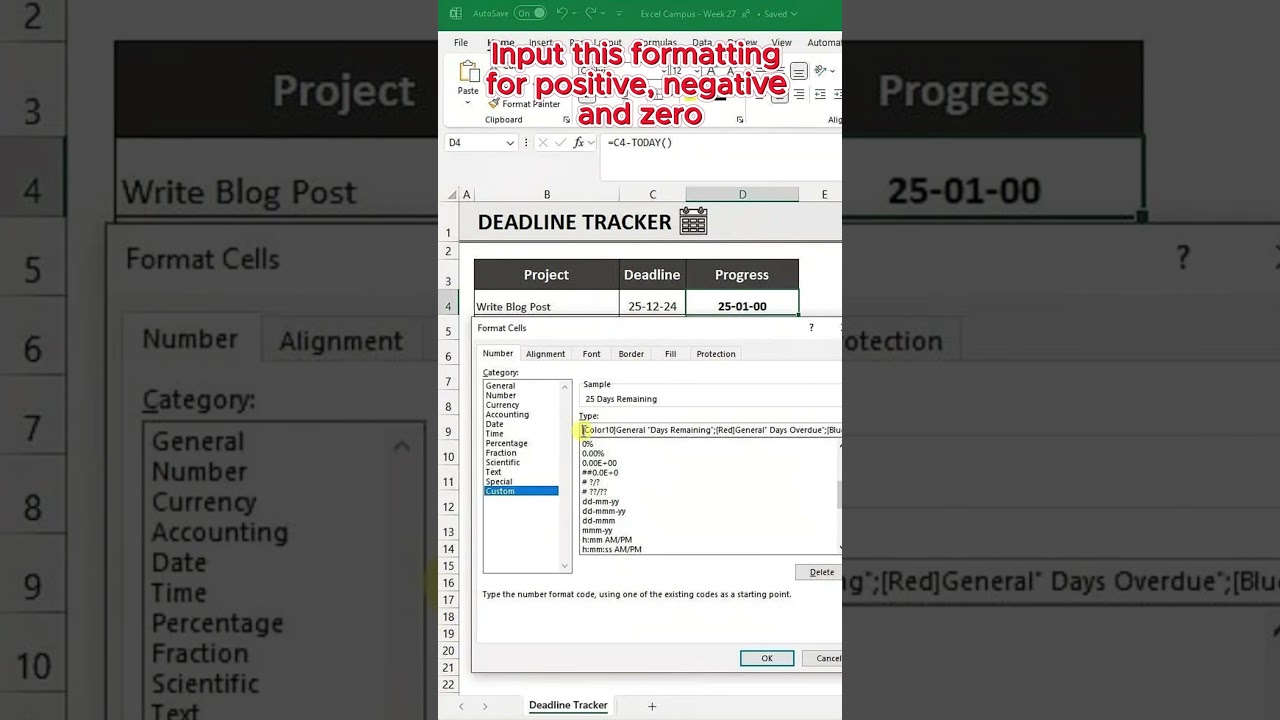The image size is (1280, 720).
Task: Select column C header
Action: [652, 195]
